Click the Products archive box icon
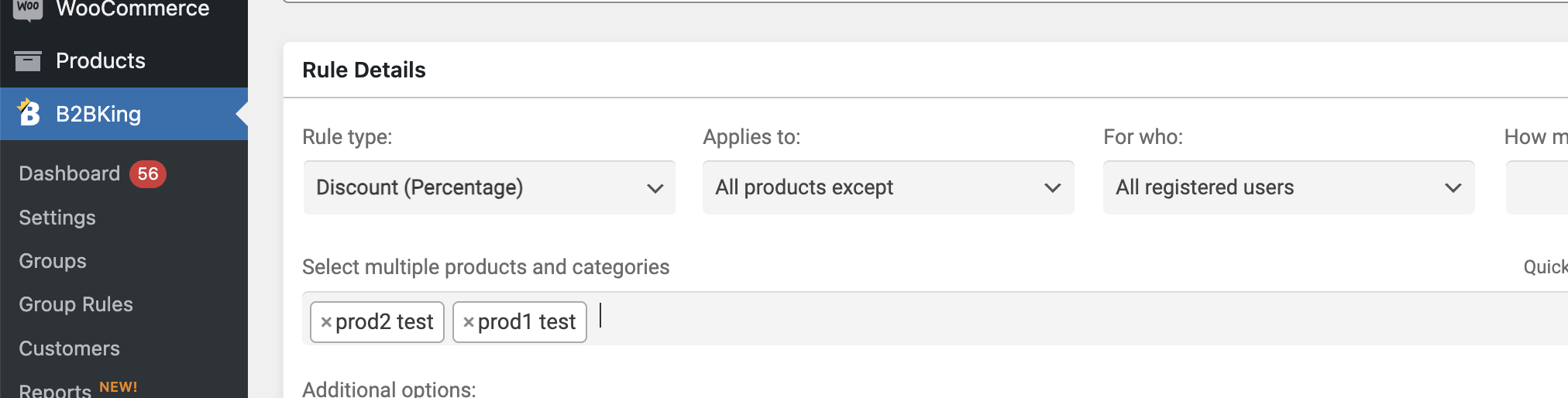Image resolution: width=1568 pixels, height=398 pixels. tap(28, 60)
